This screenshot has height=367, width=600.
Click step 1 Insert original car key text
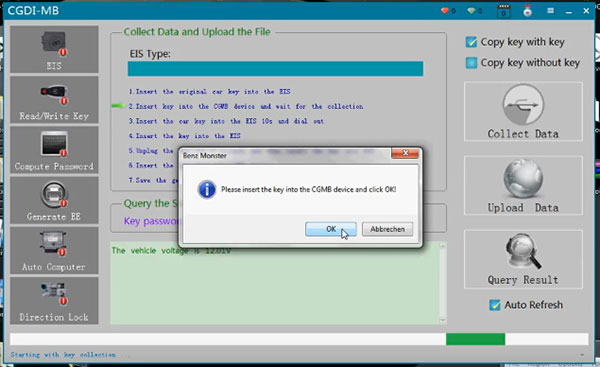[x=209, y=91]
